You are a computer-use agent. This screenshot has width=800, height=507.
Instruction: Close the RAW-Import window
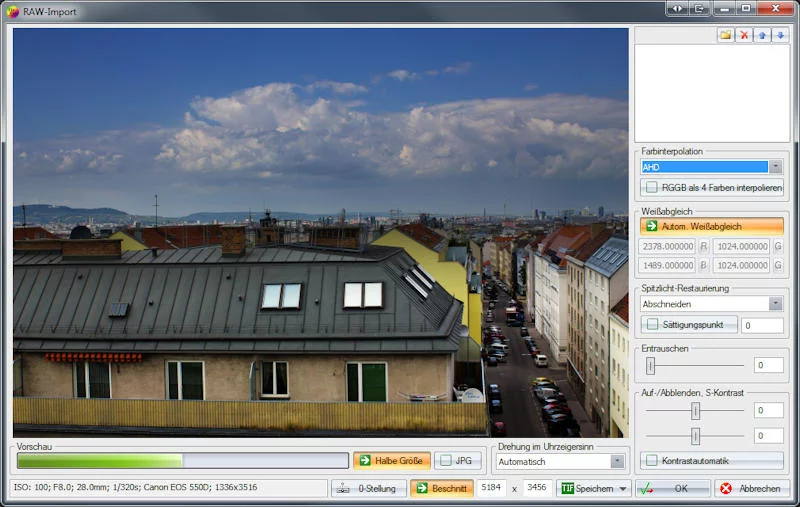[x=776, y=9]
